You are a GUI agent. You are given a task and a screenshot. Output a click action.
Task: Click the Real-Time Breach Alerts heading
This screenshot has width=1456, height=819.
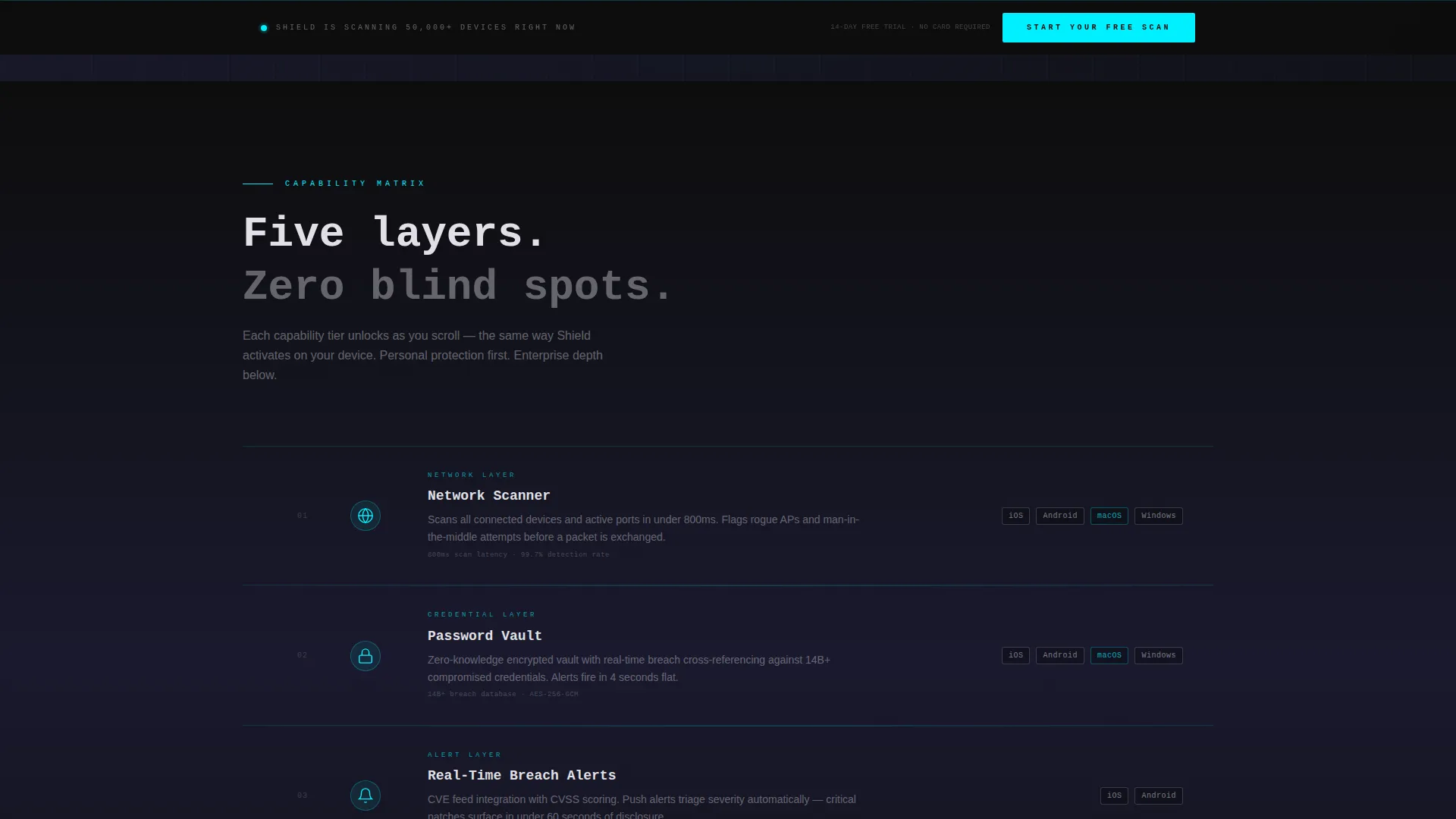coord(522,775)
